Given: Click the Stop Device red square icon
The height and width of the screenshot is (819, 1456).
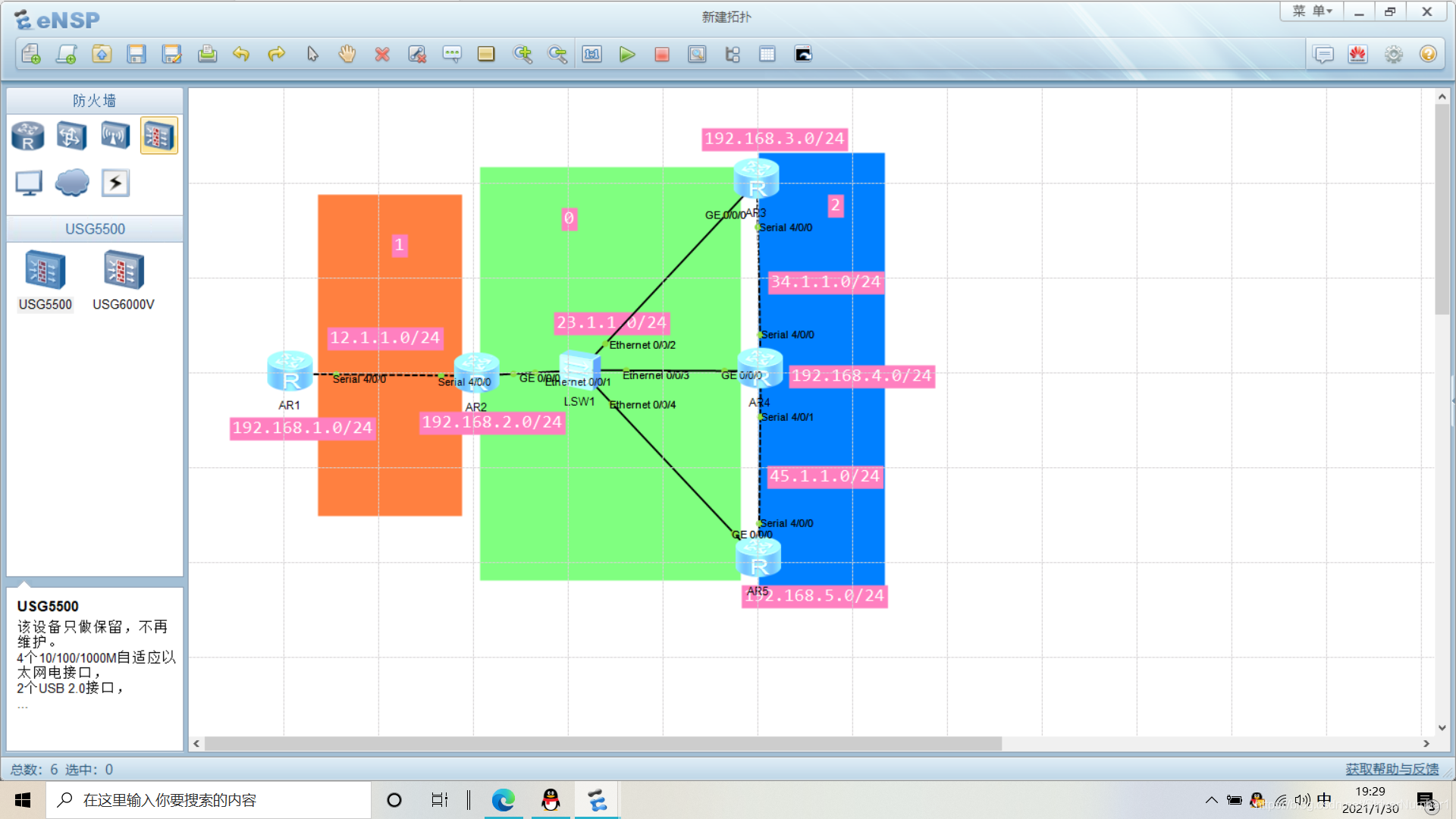Looking at the screenshot, I should pyautogui.click(x=662, y=55).
